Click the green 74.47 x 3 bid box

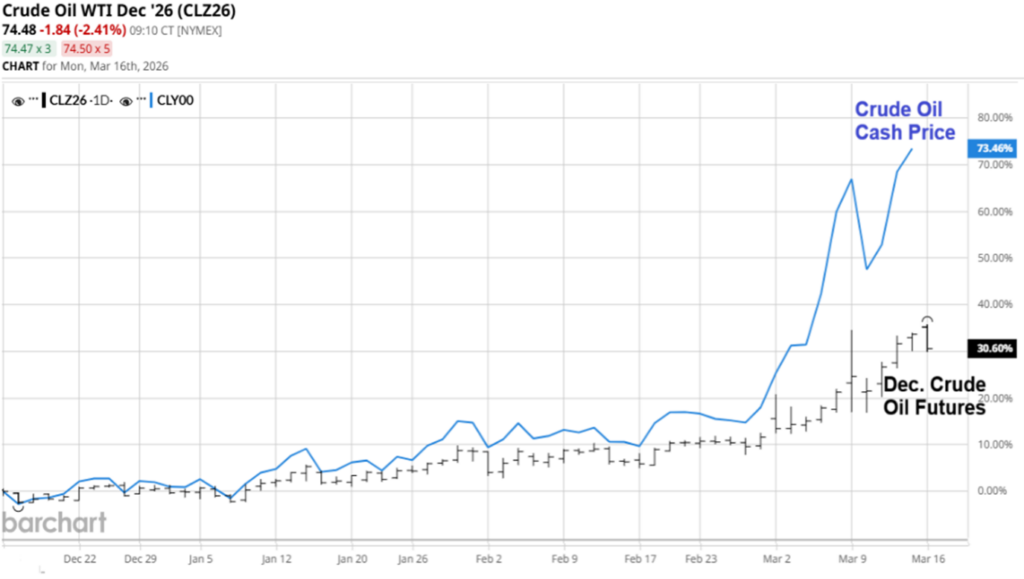[29, 49]
